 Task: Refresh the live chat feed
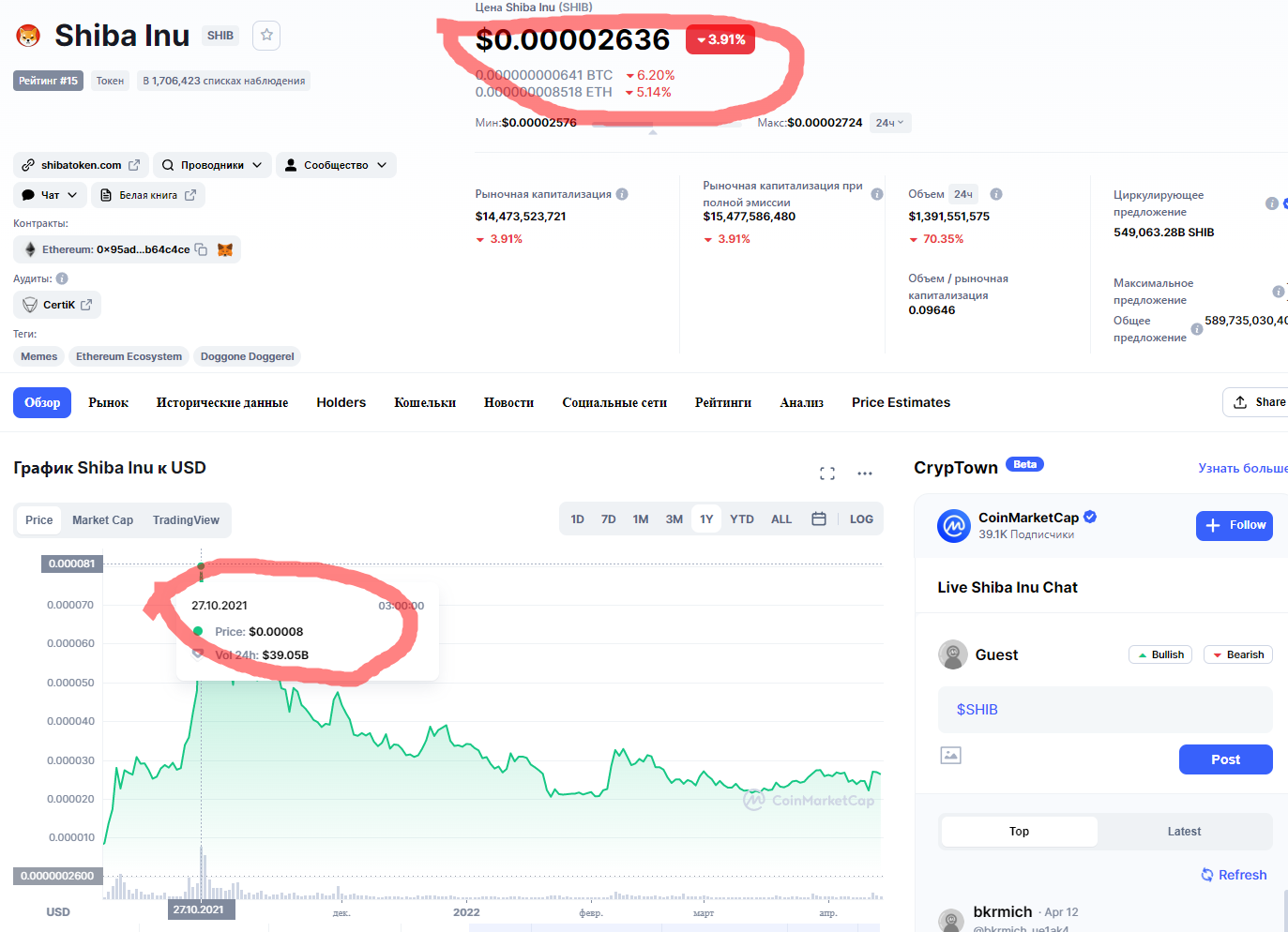(1234, 875)
